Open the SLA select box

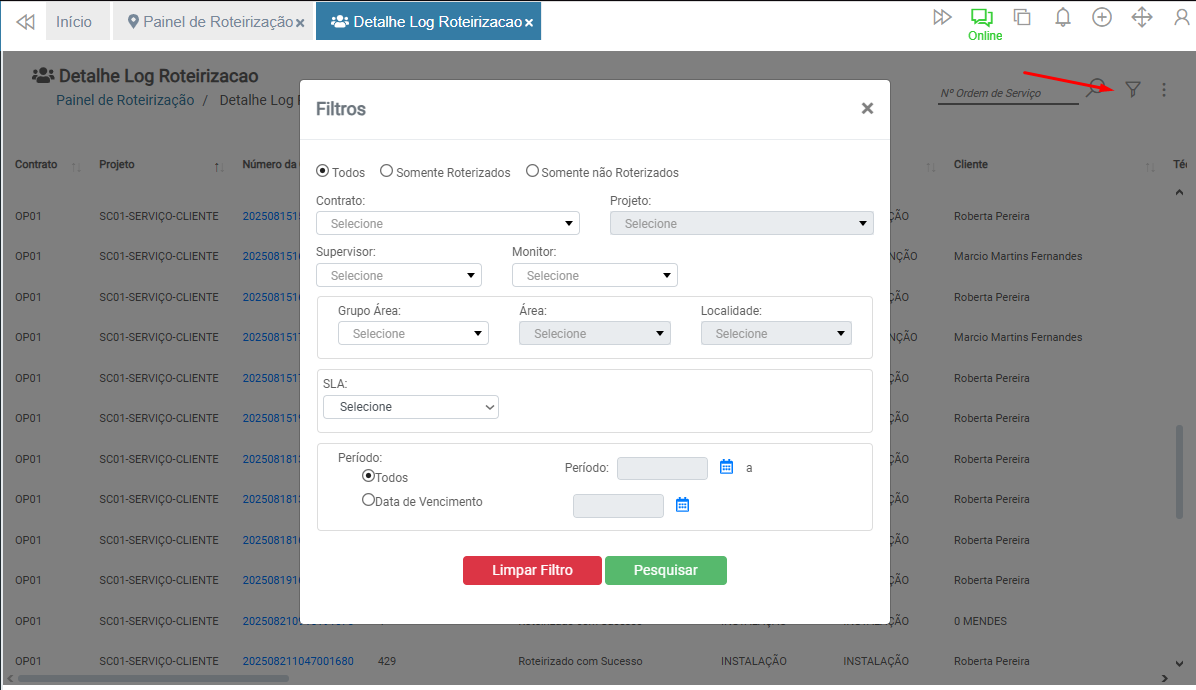[x=410, y=407]
